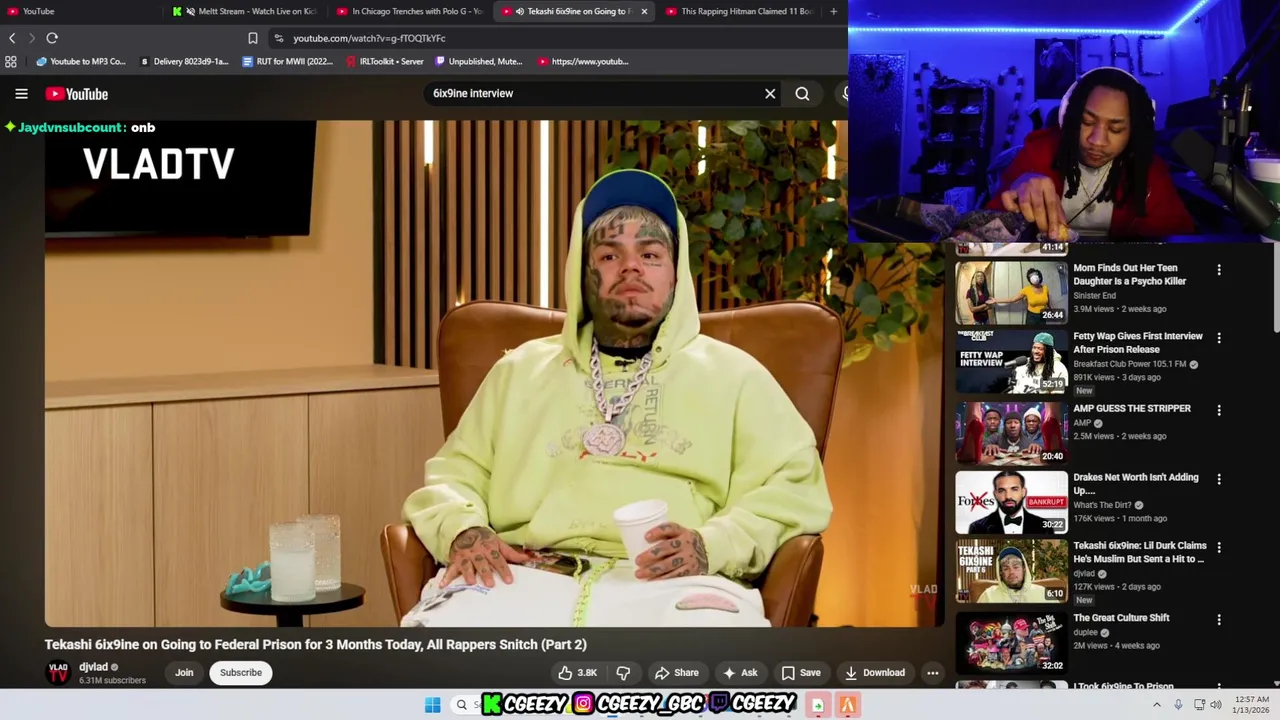
Task: Open options for Fetty Wap interview video
Action: click(1218, 338)
